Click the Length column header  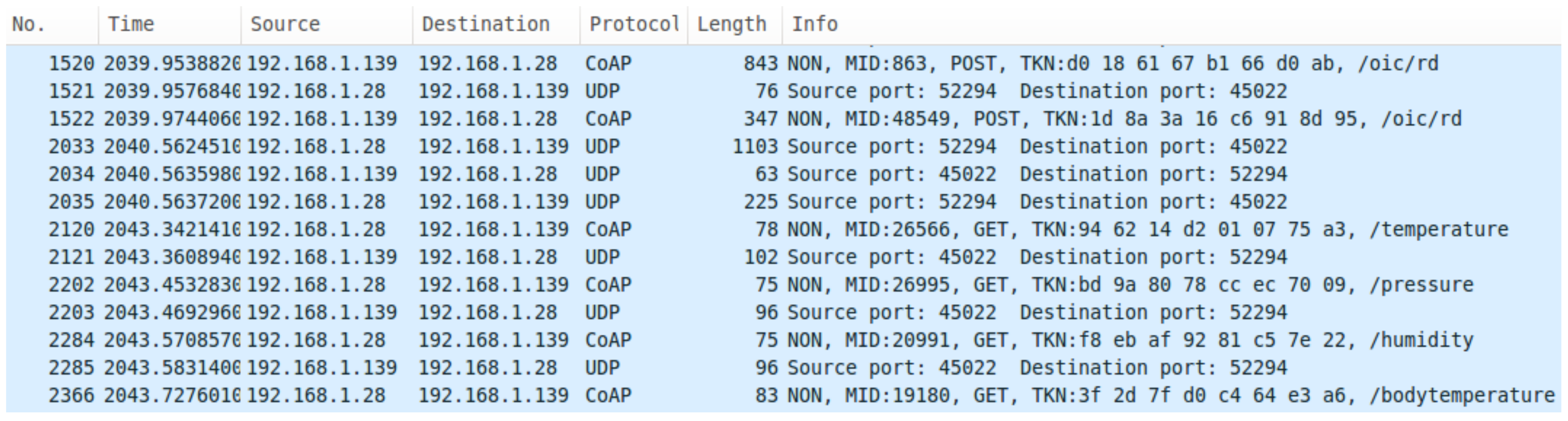(x=731, y=24)
